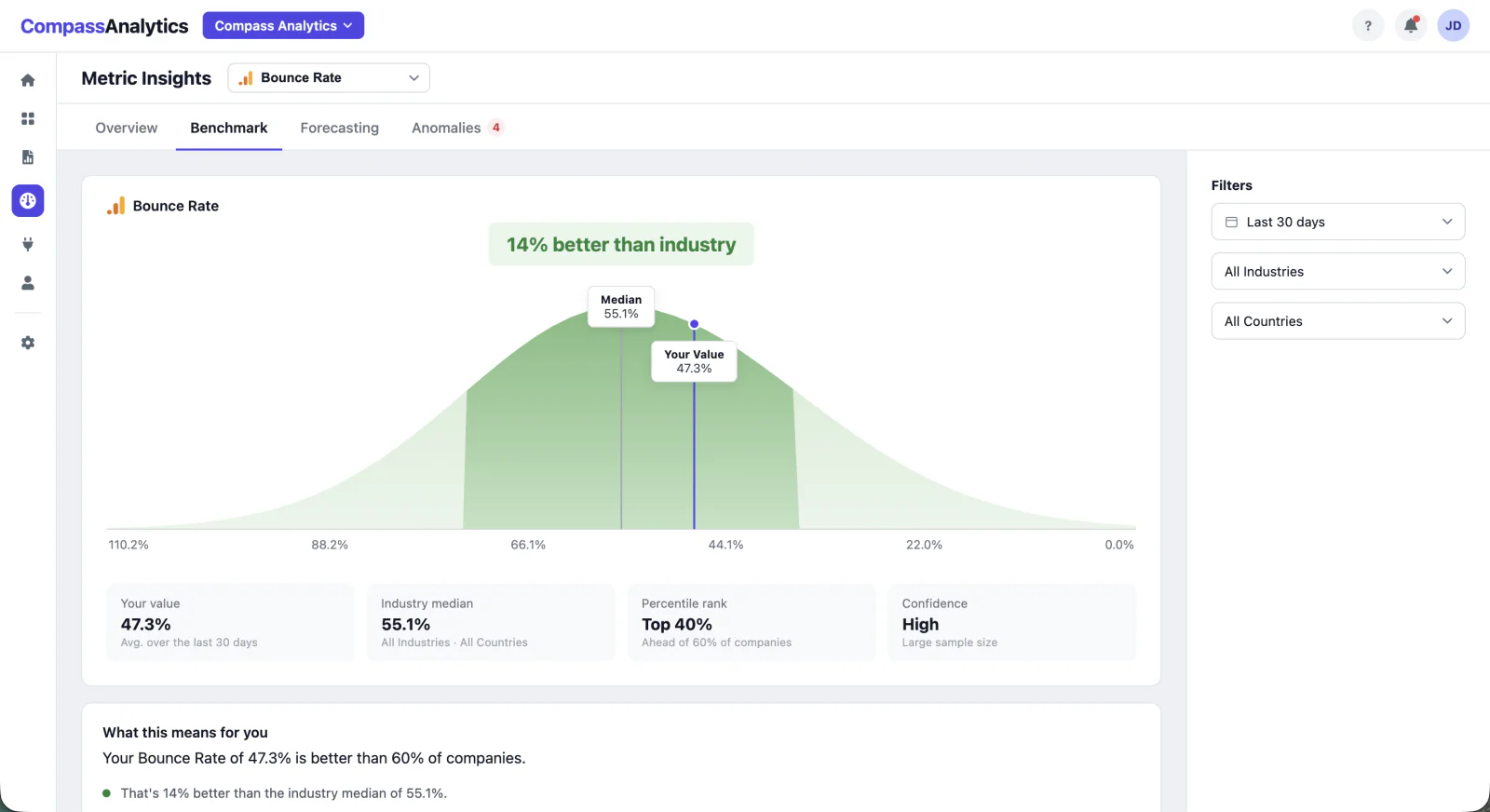Switch to the Overview tab

(127, 128)
